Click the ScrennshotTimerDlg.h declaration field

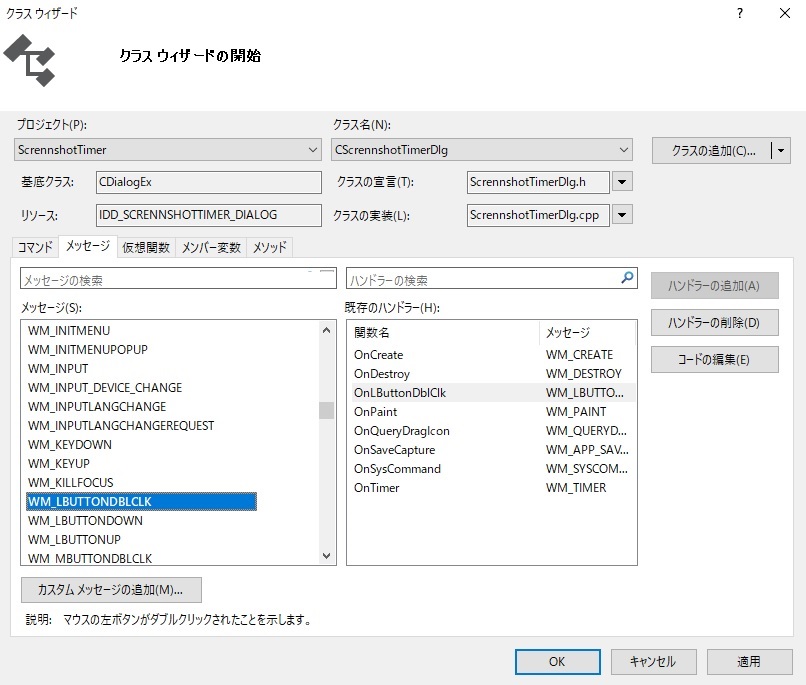[x=538, y=182]
